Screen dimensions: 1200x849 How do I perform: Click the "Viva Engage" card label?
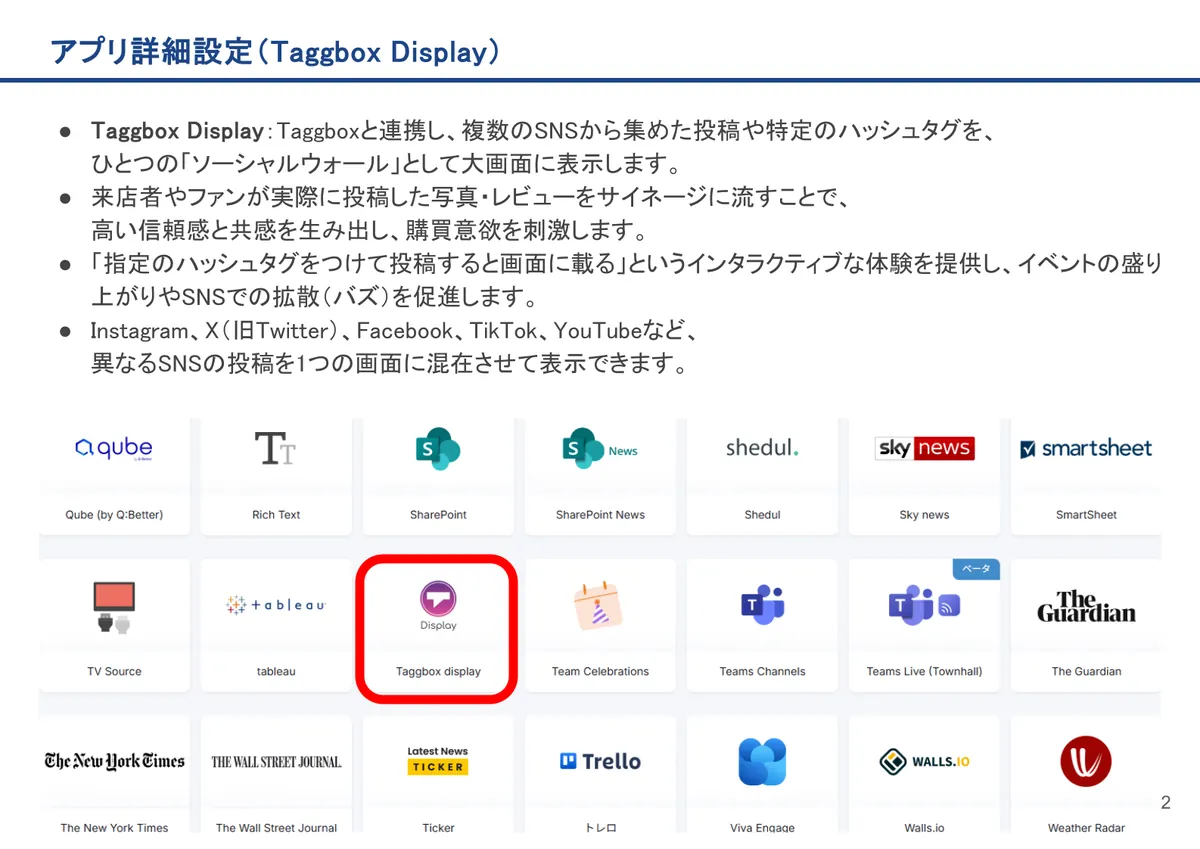(762, 828)
